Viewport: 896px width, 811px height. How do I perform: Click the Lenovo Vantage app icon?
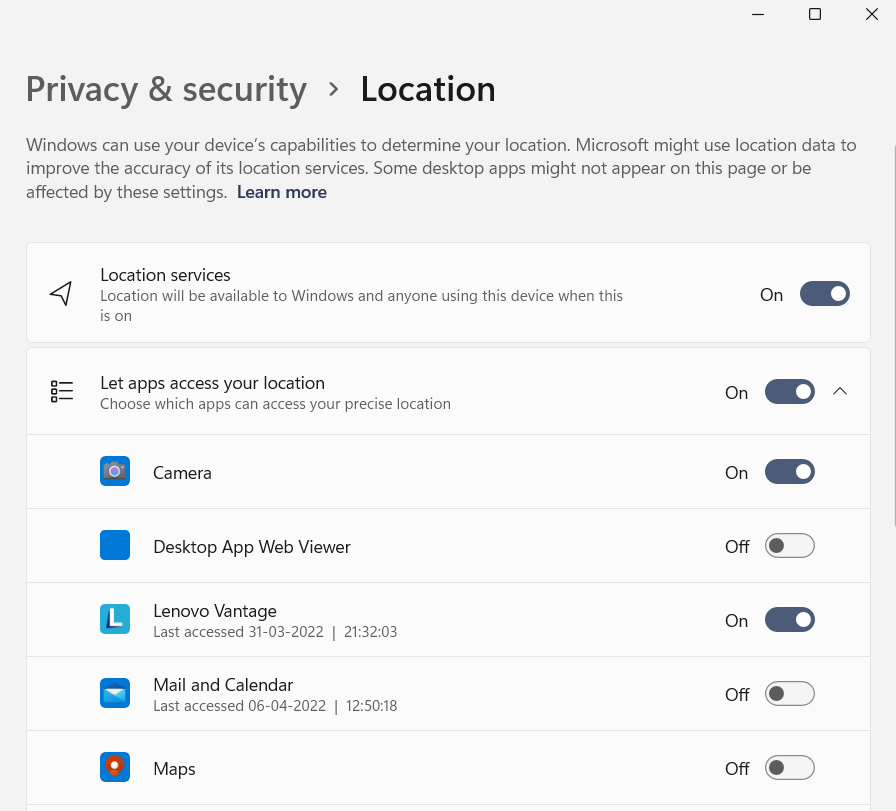coord(115,620)
